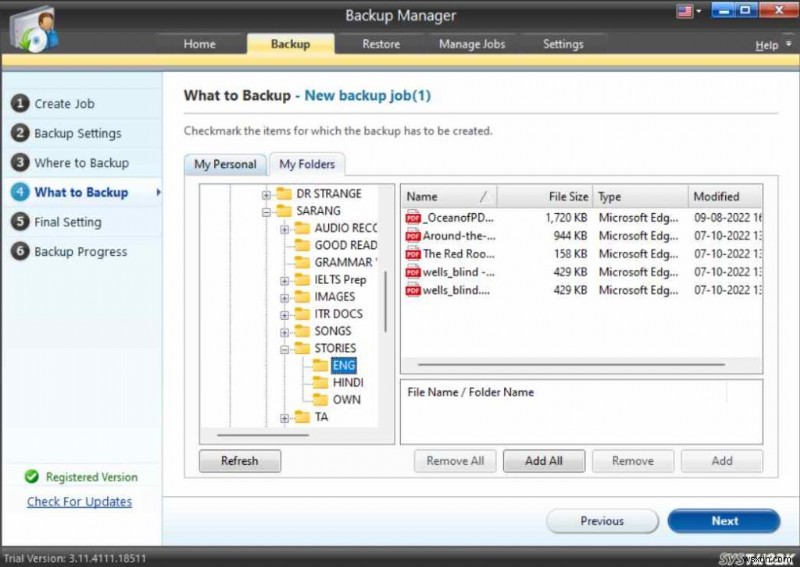The height and width of the screenshot is (567, 800).
Task: Click the Registered Version green check icon
Action: coord(32,477)
